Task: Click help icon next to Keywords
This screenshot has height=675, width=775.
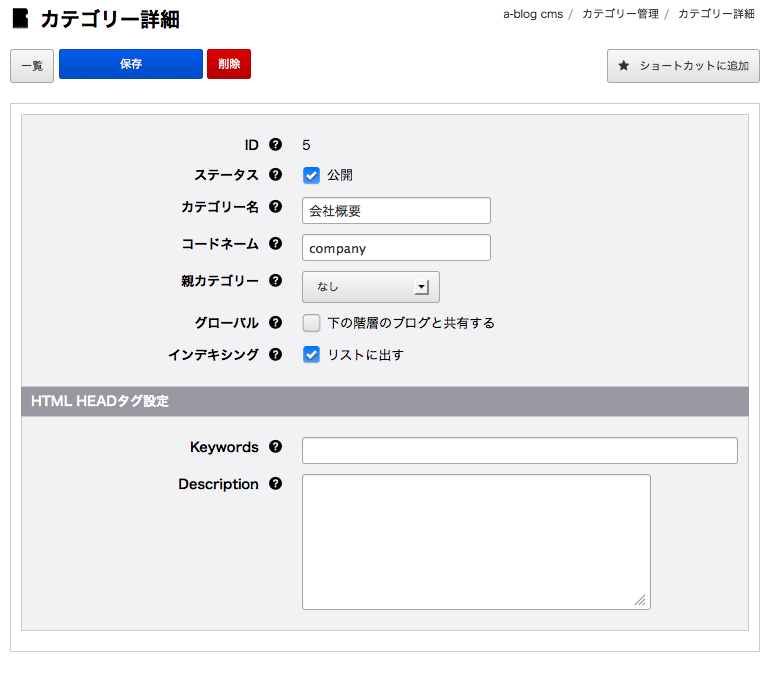Action: coord(276,447)
